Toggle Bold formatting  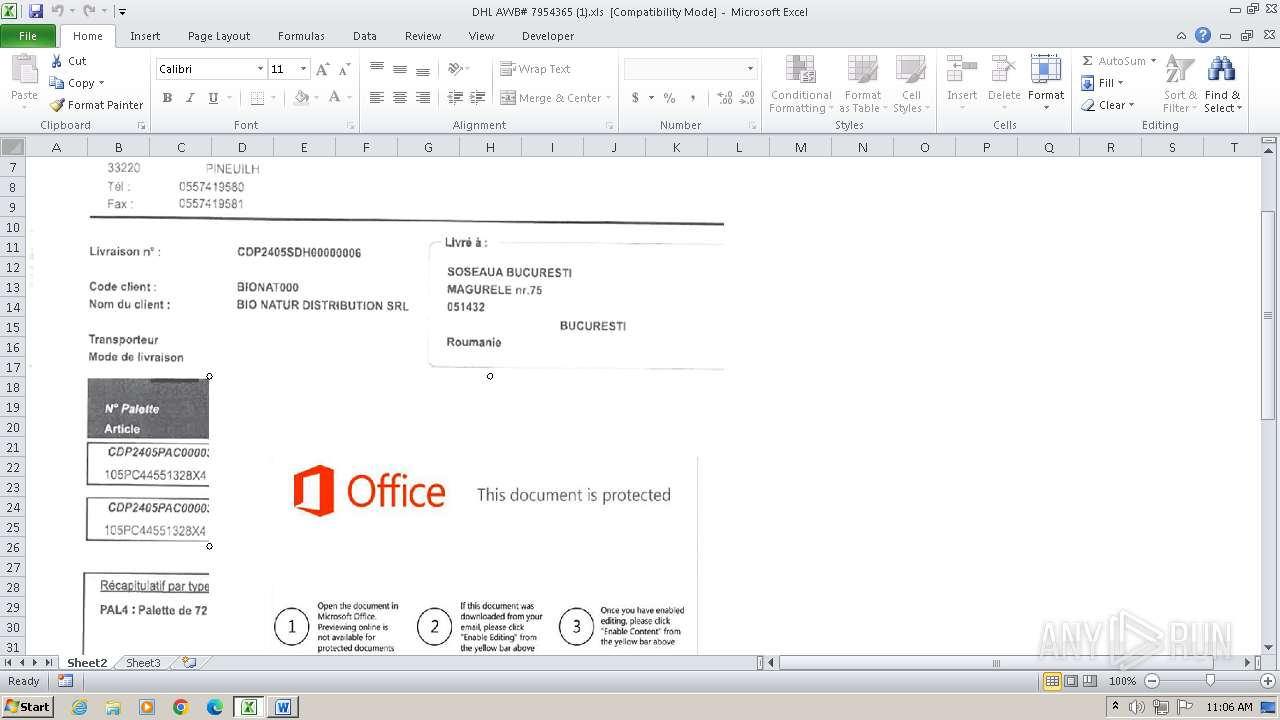point(167,98)
